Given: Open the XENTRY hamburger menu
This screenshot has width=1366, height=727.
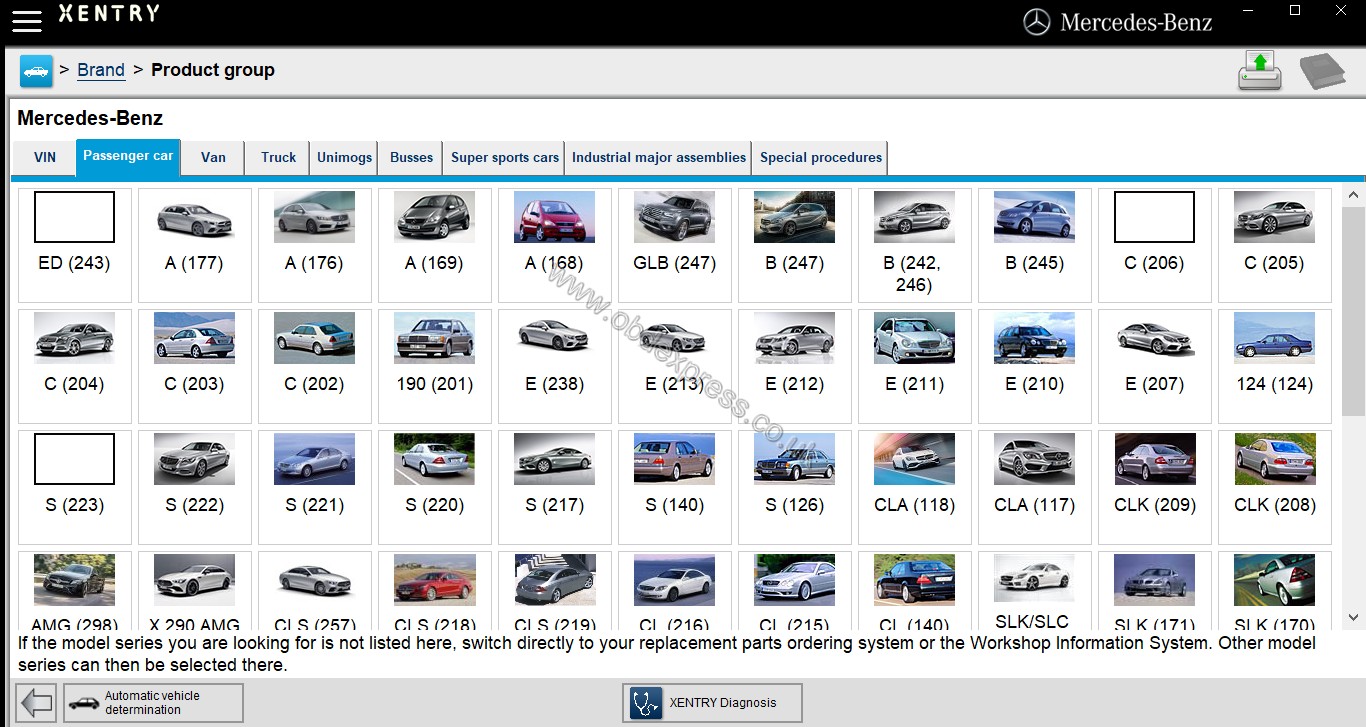Looking at the screenshot, I should point(27,20).
